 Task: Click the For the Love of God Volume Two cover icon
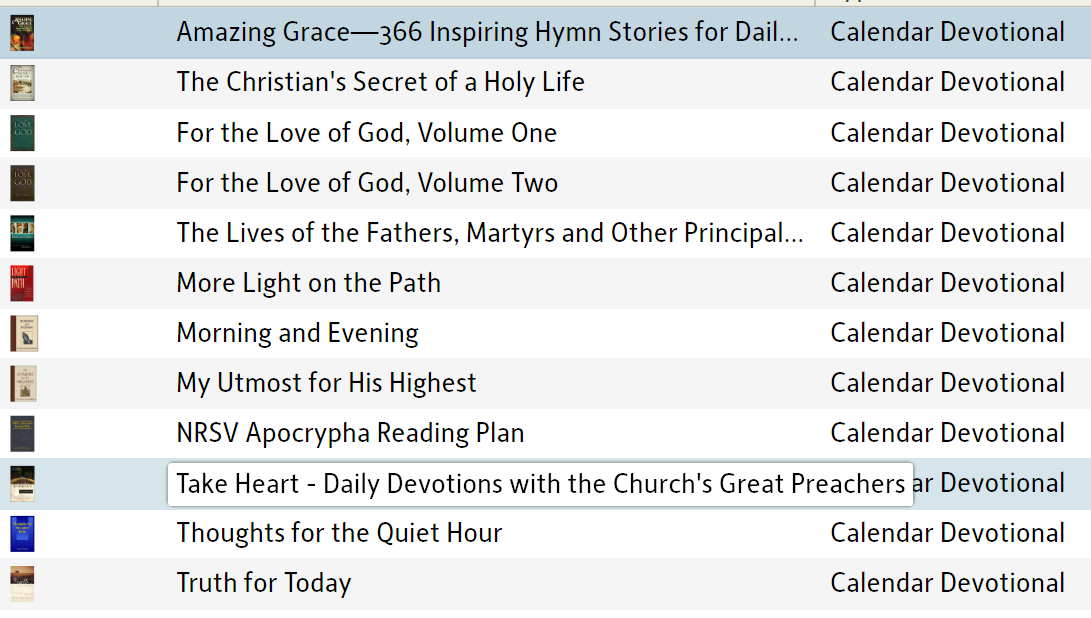pyautogui.click(x=22, y=183)
